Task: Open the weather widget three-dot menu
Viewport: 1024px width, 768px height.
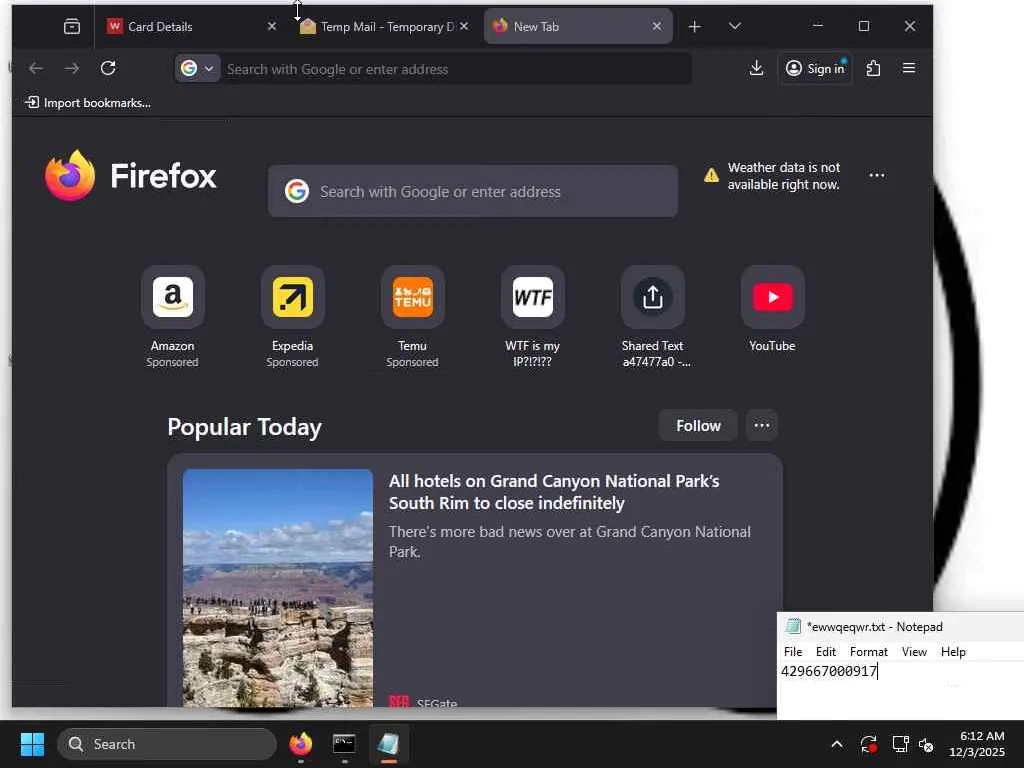Action: pos(876,175)
